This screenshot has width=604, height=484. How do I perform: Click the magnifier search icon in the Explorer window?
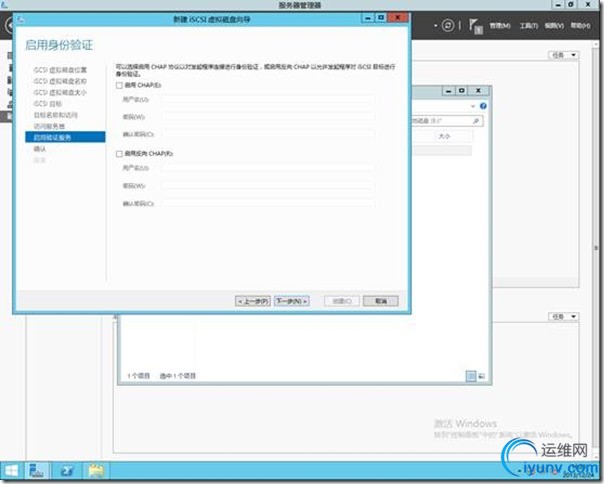click(476, 121)
